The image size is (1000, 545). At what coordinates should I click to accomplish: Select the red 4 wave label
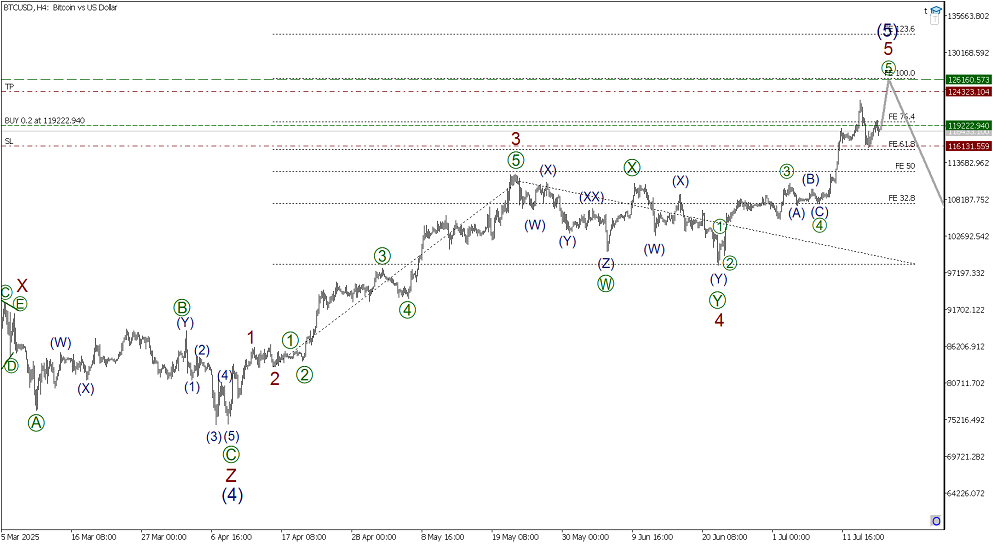coord(719,320)
